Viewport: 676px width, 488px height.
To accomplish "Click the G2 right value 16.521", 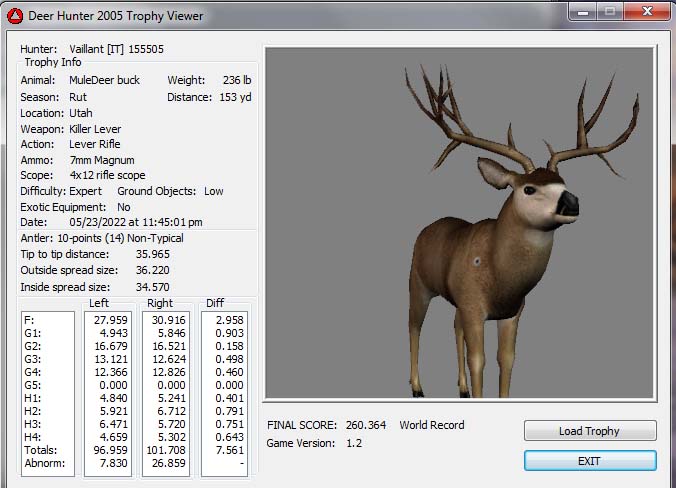I will (169, 346).
